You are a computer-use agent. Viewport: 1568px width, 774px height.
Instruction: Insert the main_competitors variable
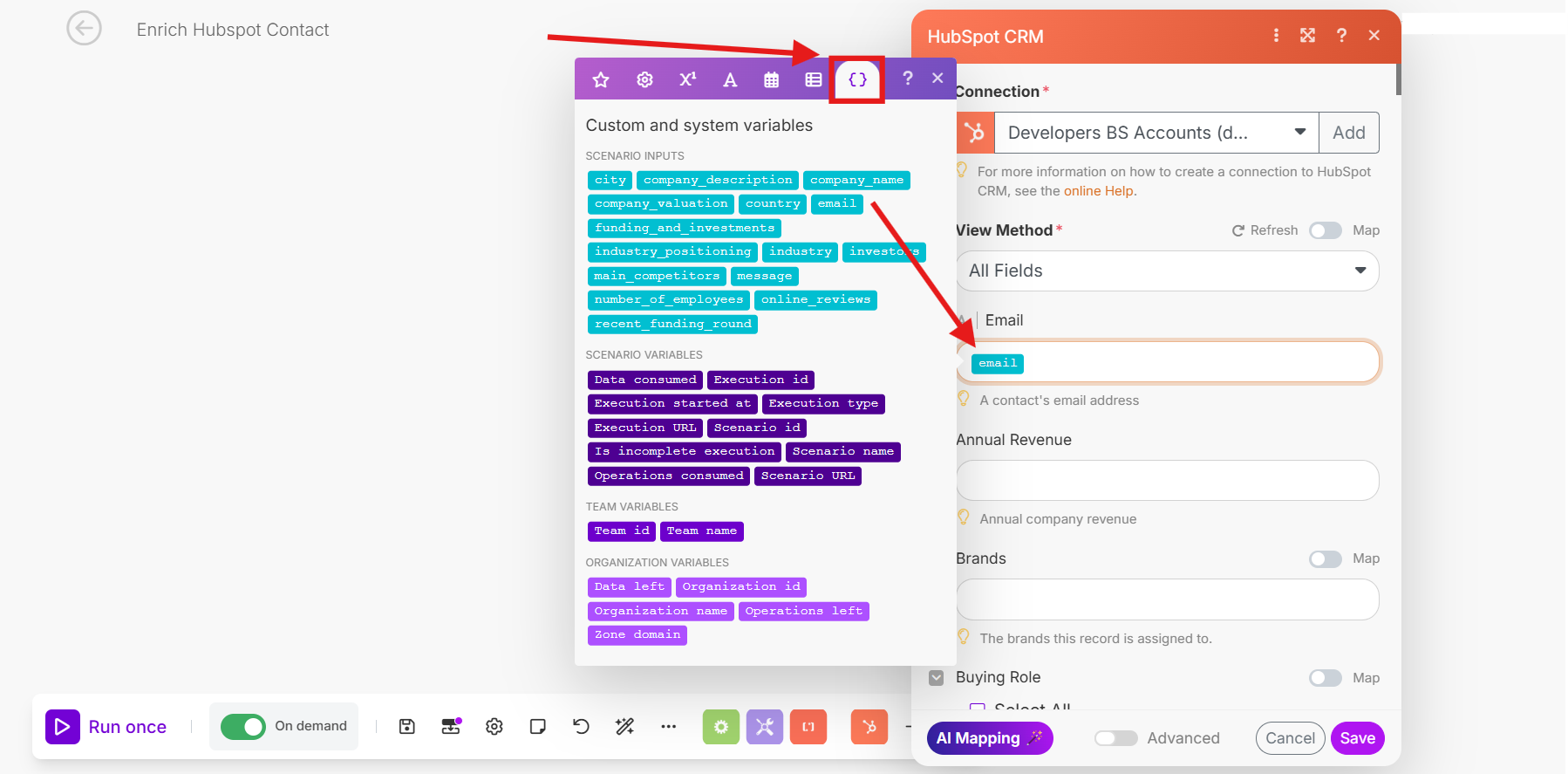click(x=657, y=276)
